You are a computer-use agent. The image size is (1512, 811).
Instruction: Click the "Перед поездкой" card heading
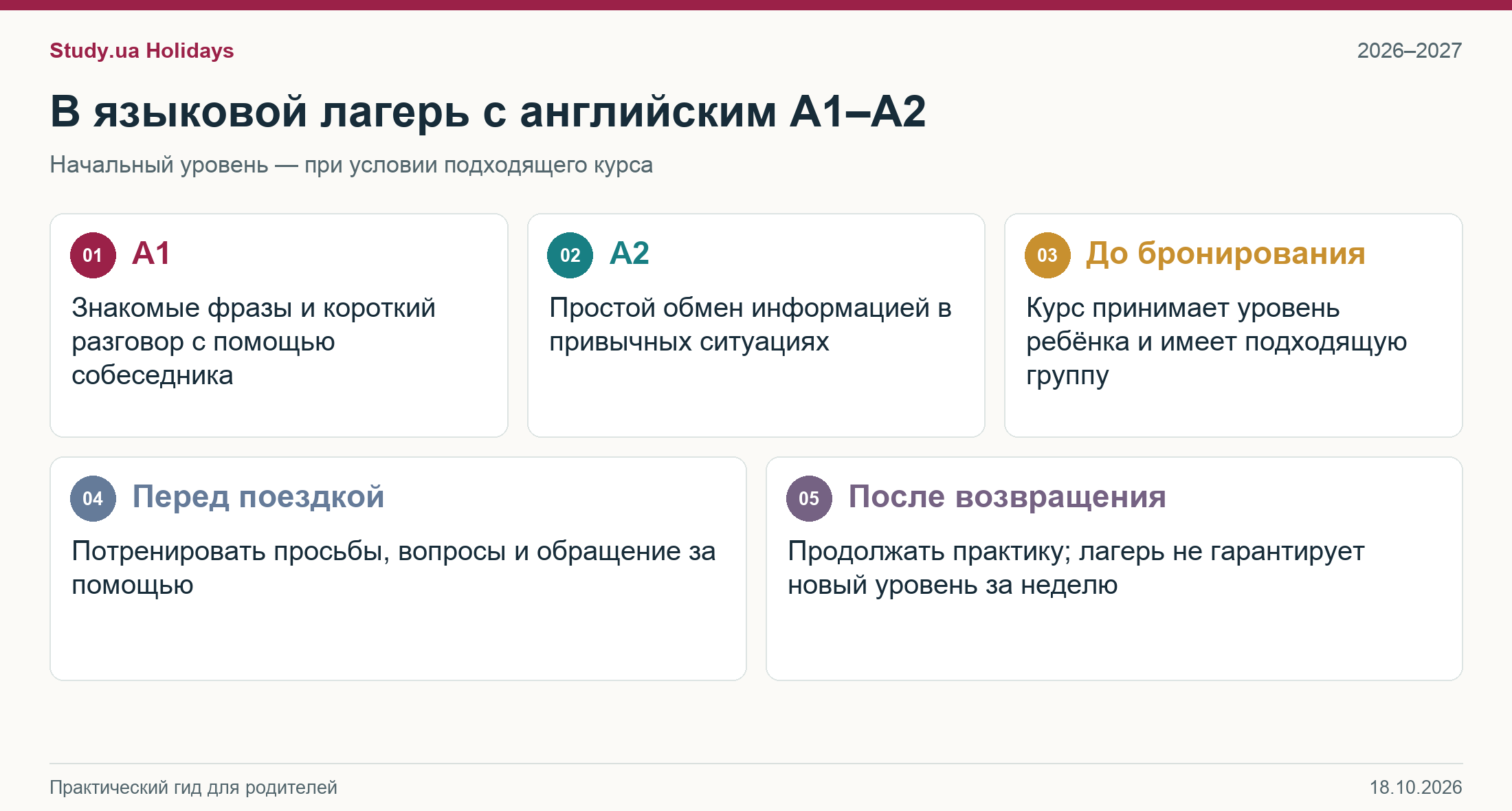pos(258,497)
